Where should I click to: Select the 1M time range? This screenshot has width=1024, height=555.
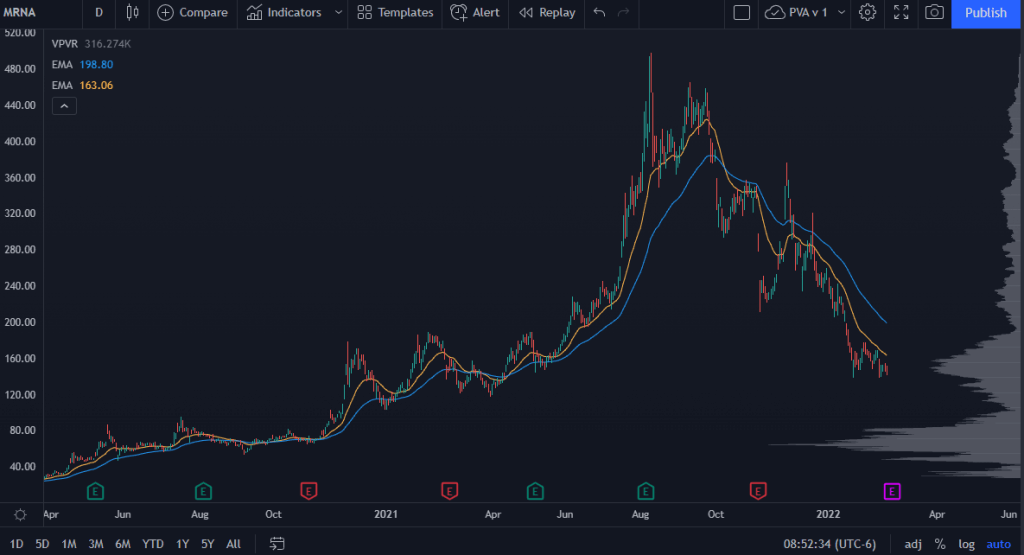69,544
